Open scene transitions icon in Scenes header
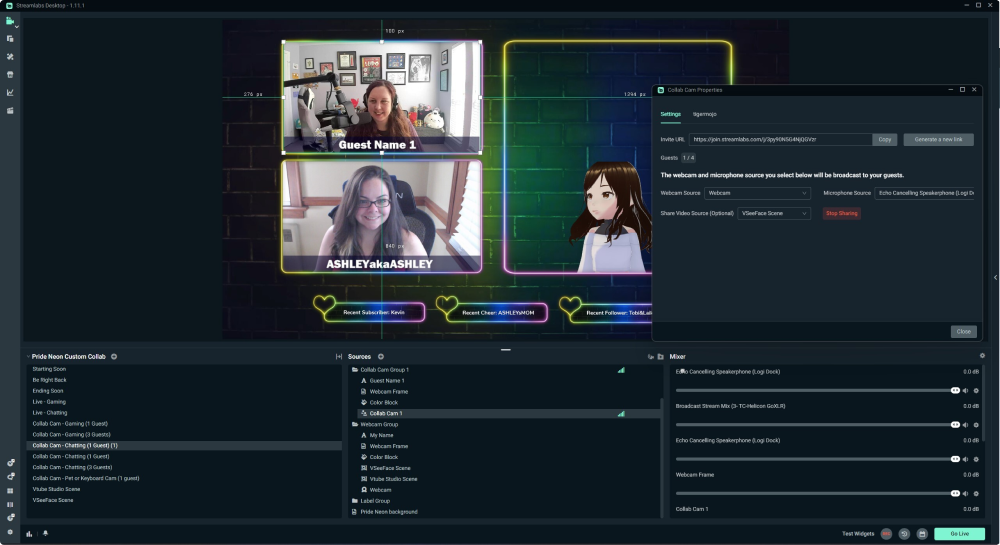Viewport: 1000px width, 545px height. pyautogui.click(x=339, y=356)
